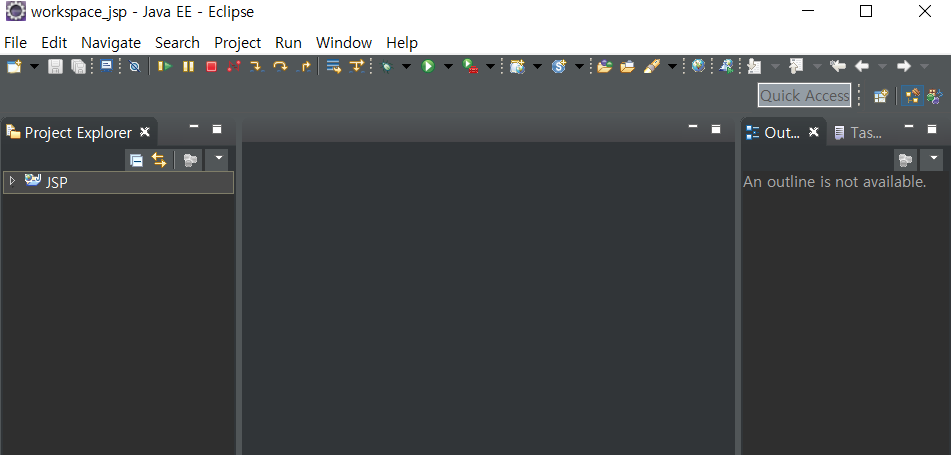The image size is (951, 455).
Task: Open the Run dropdown arrow
Action: (448, 66)
